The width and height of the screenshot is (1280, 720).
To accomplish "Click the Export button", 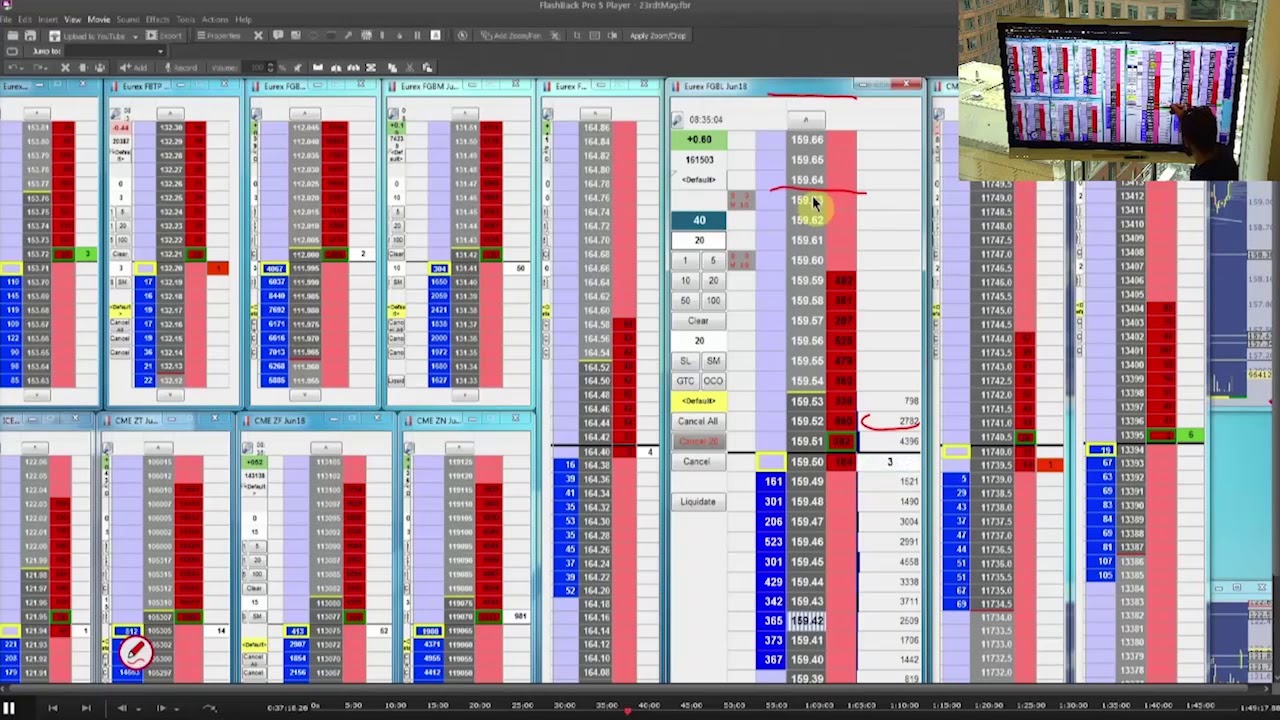I will point(166,36).
